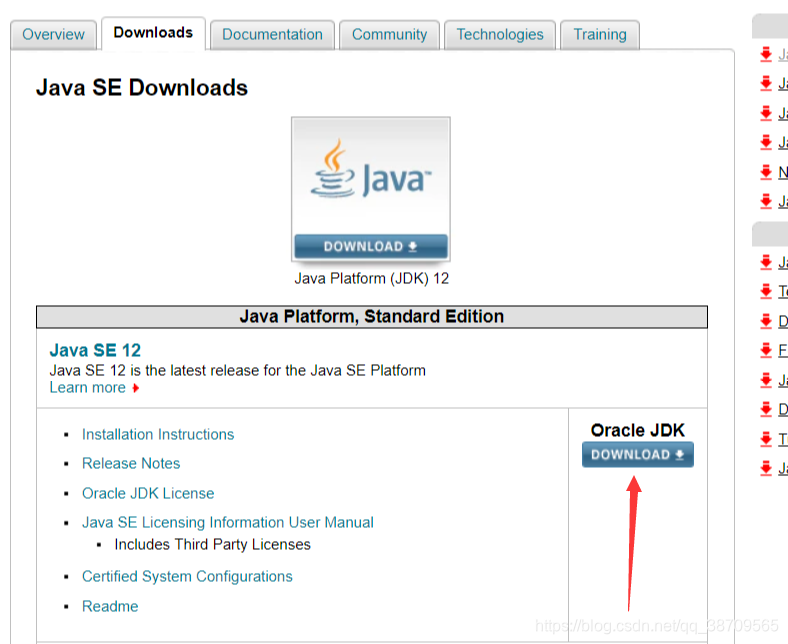This screenshot has width=788, height=644.
Task: Click the DOWNLOAD button under the Java logo
Action: coord(371,246)
